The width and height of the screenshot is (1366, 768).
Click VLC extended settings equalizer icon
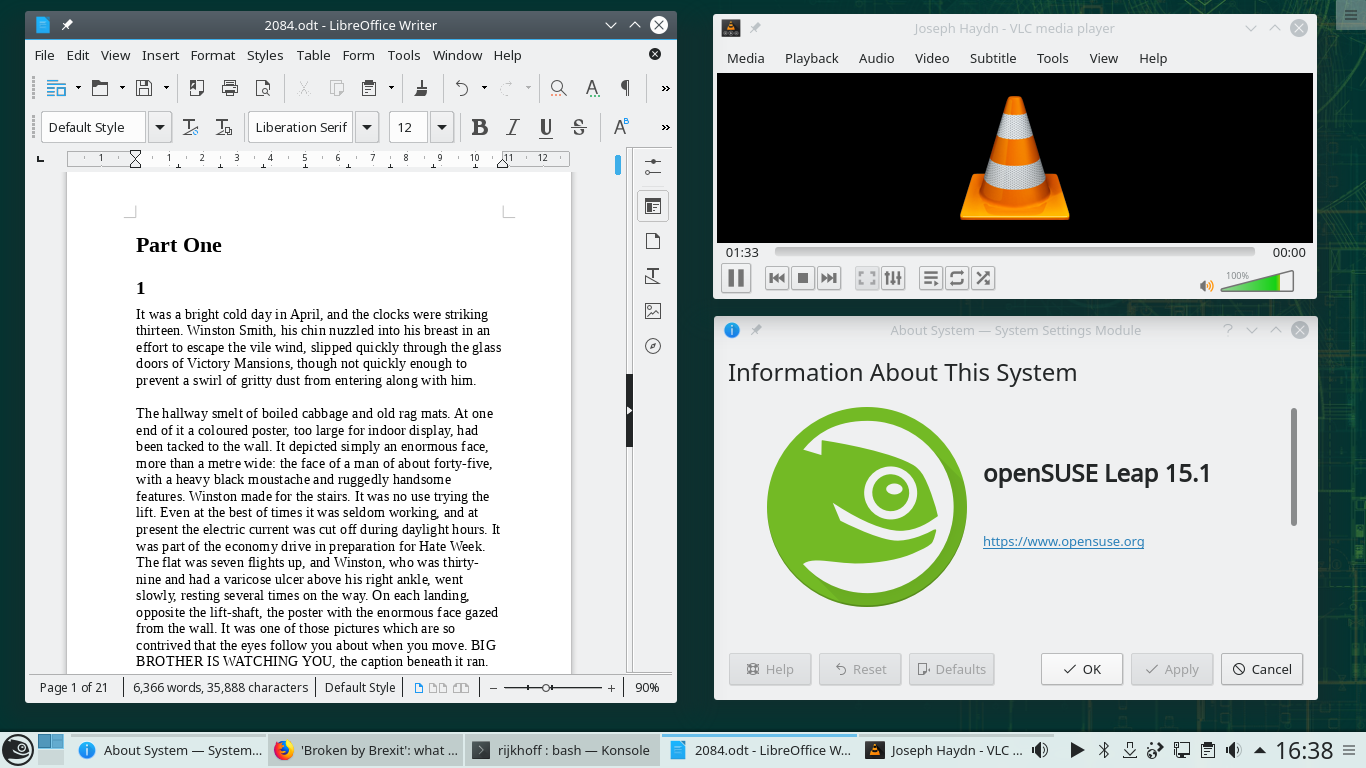[x=893, y=278]
